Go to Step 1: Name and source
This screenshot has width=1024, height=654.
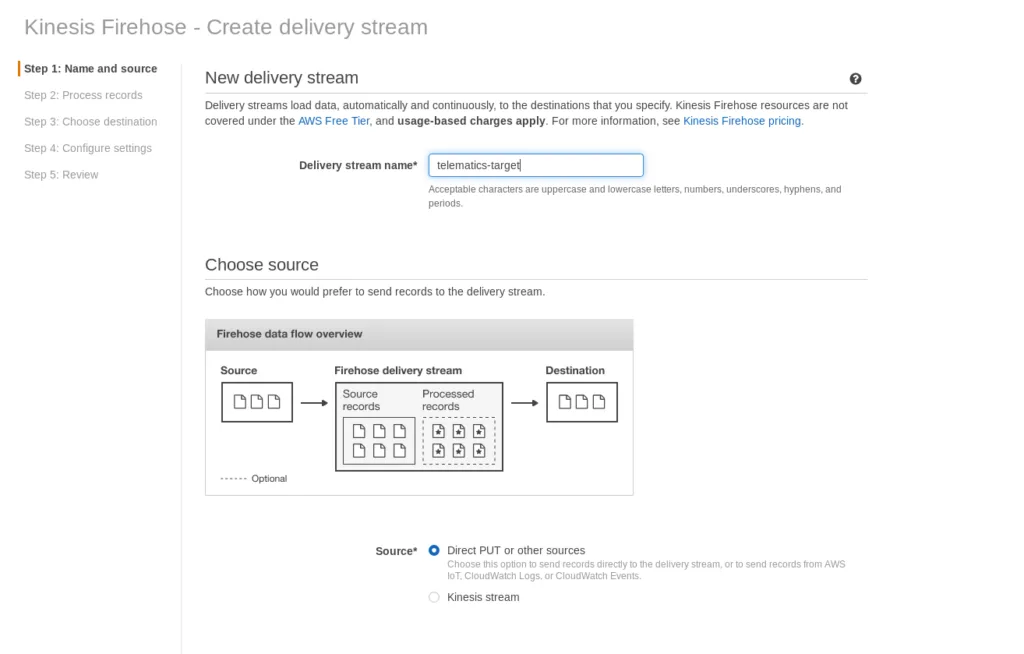pos(90,69)
